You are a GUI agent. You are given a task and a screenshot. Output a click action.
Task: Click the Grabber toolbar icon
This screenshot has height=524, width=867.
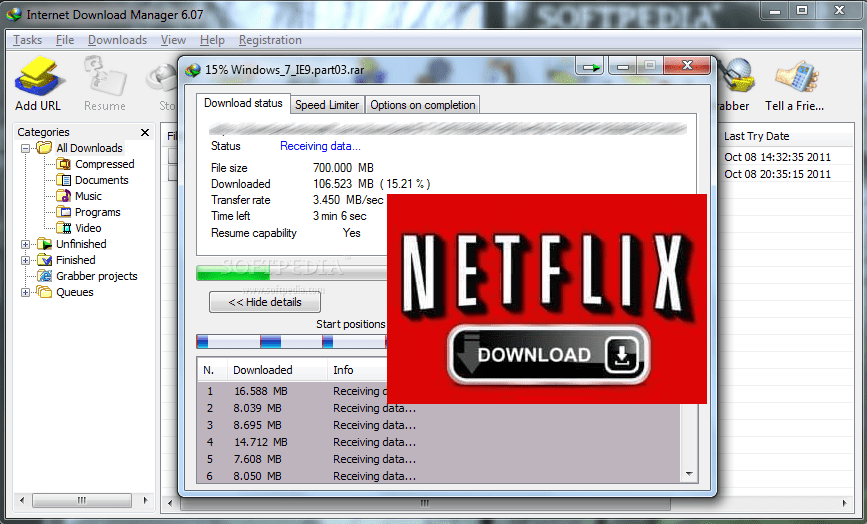[737, 76]
